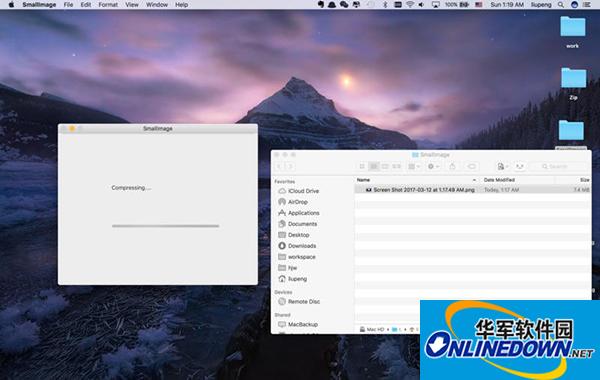Select the Zip folder on desktop

pos(573,84)
